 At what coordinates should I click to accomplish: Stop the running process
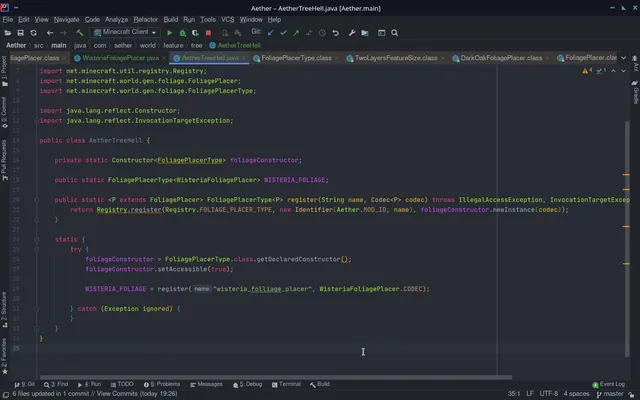click(x=208, y=33)
